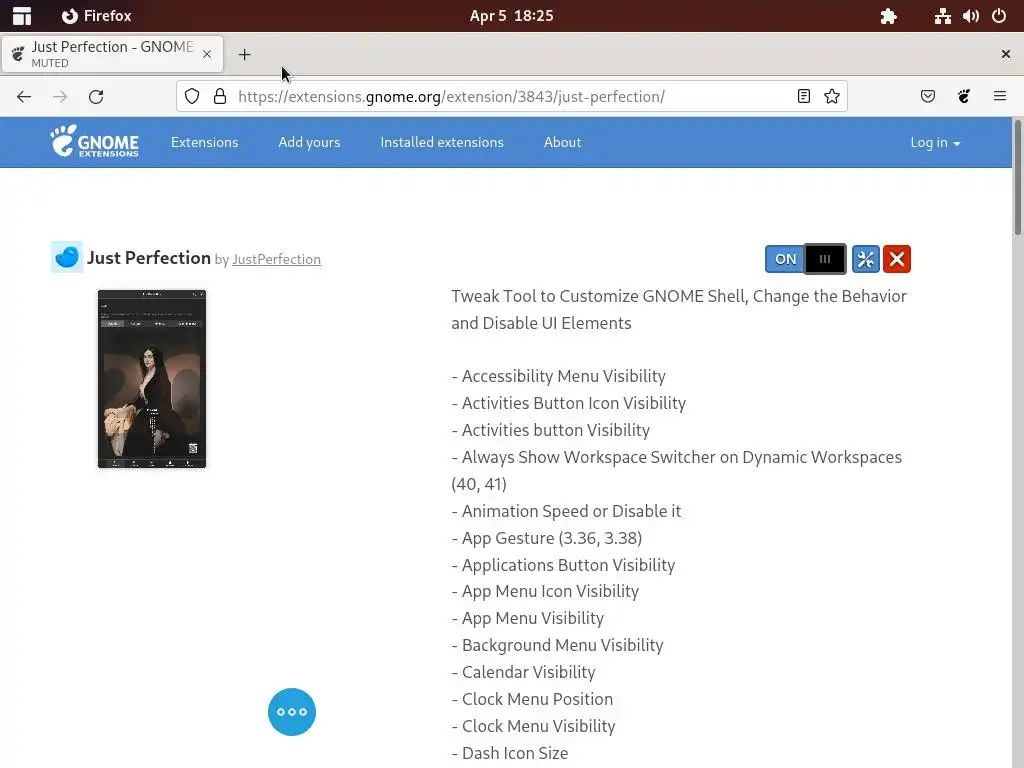Open the extension screenshot thumbnail
This screenshot has width=1024, height=768.
click(152, 379)
